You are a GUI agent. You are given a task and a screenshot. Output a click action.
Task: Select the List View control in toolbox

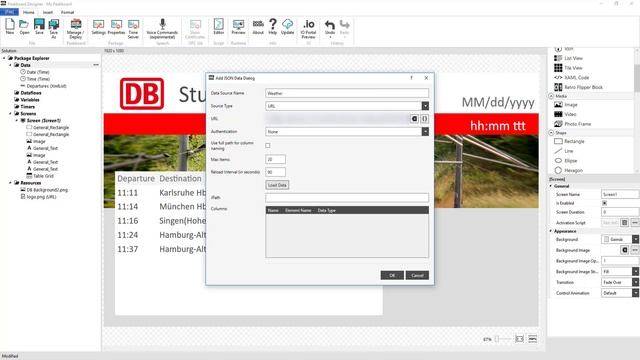point(569,58)
